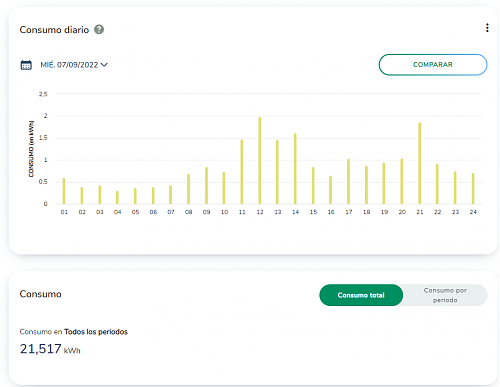Select the hour 01 bar
This screenshot has width=500, height=387.
[64, 191]
